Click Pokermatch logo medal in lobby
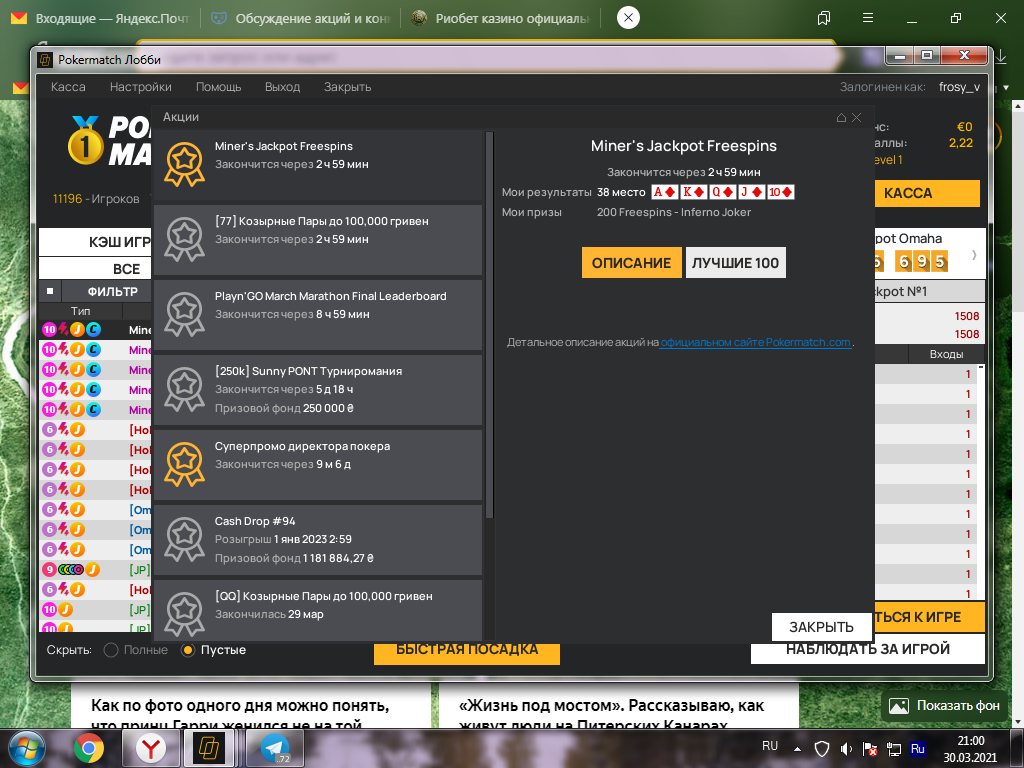The width and height of the screenshot is (1024, 768). tap(85, 140)
